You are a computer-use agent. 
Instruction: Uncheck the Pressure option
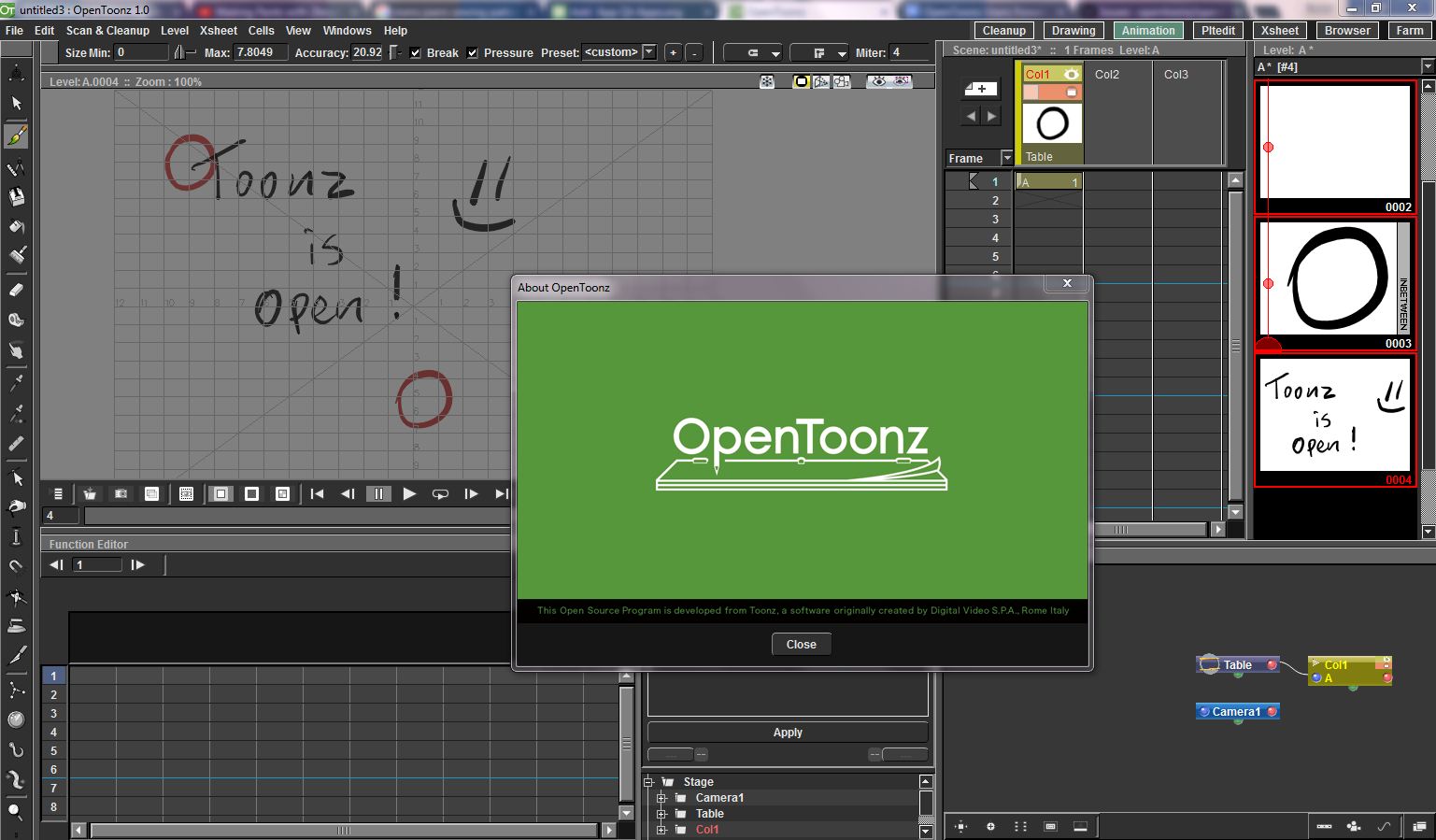[472, 52]
